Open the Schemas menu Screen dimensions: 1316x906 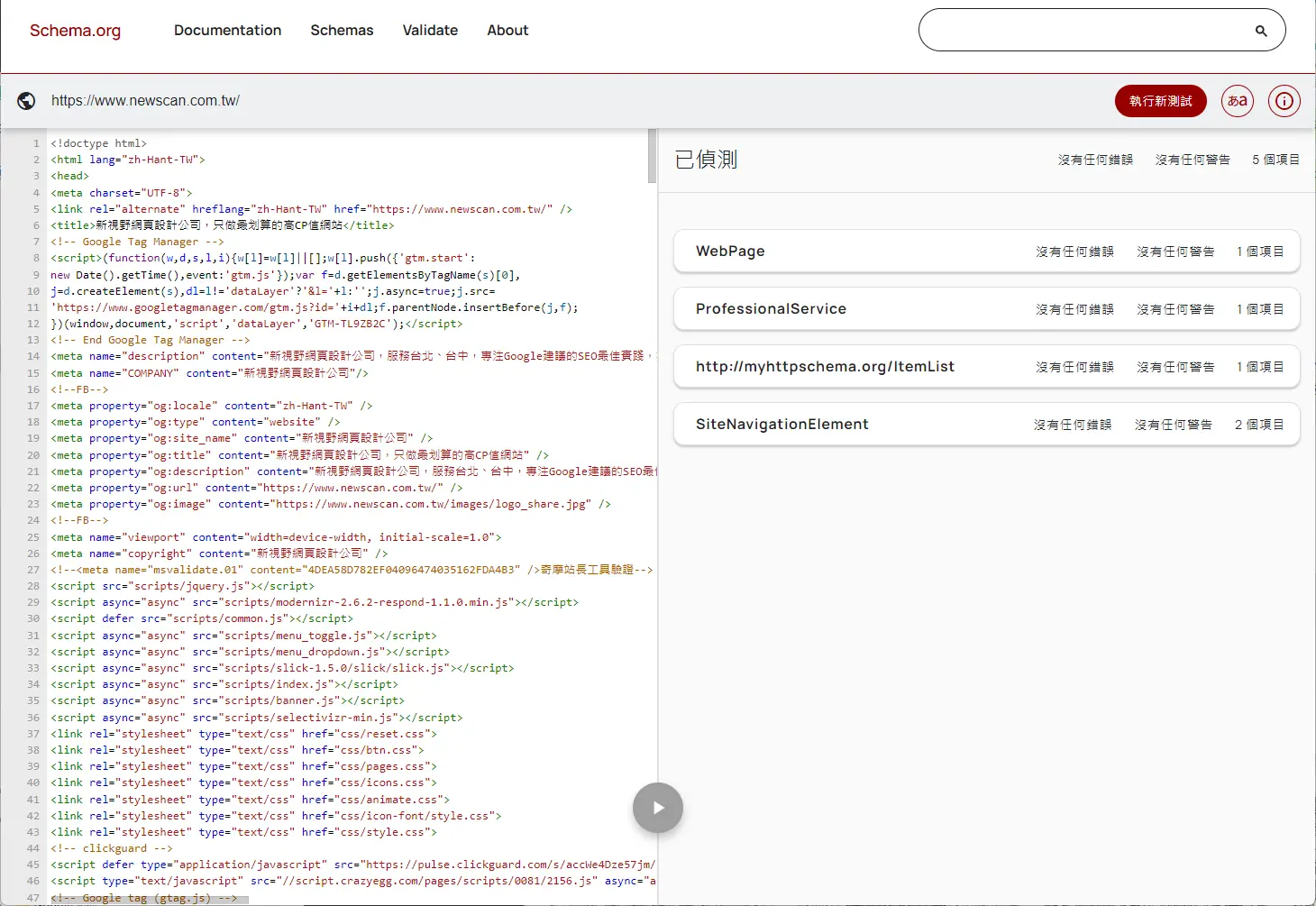click(342, 31)
